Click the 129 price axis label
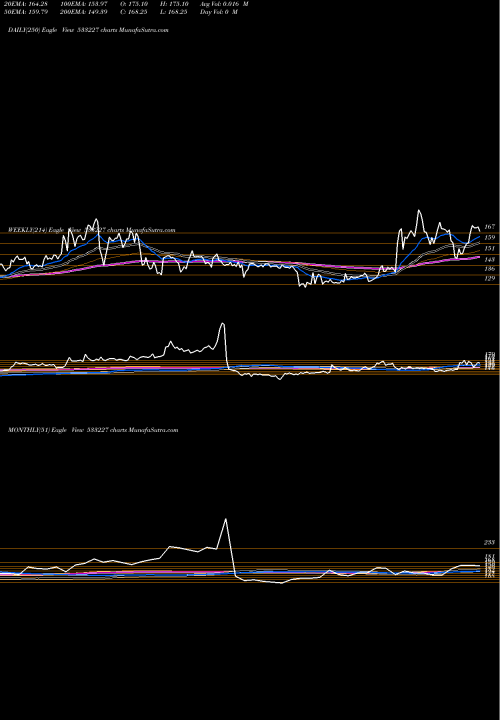500x720 pixels. coord(489,278)
